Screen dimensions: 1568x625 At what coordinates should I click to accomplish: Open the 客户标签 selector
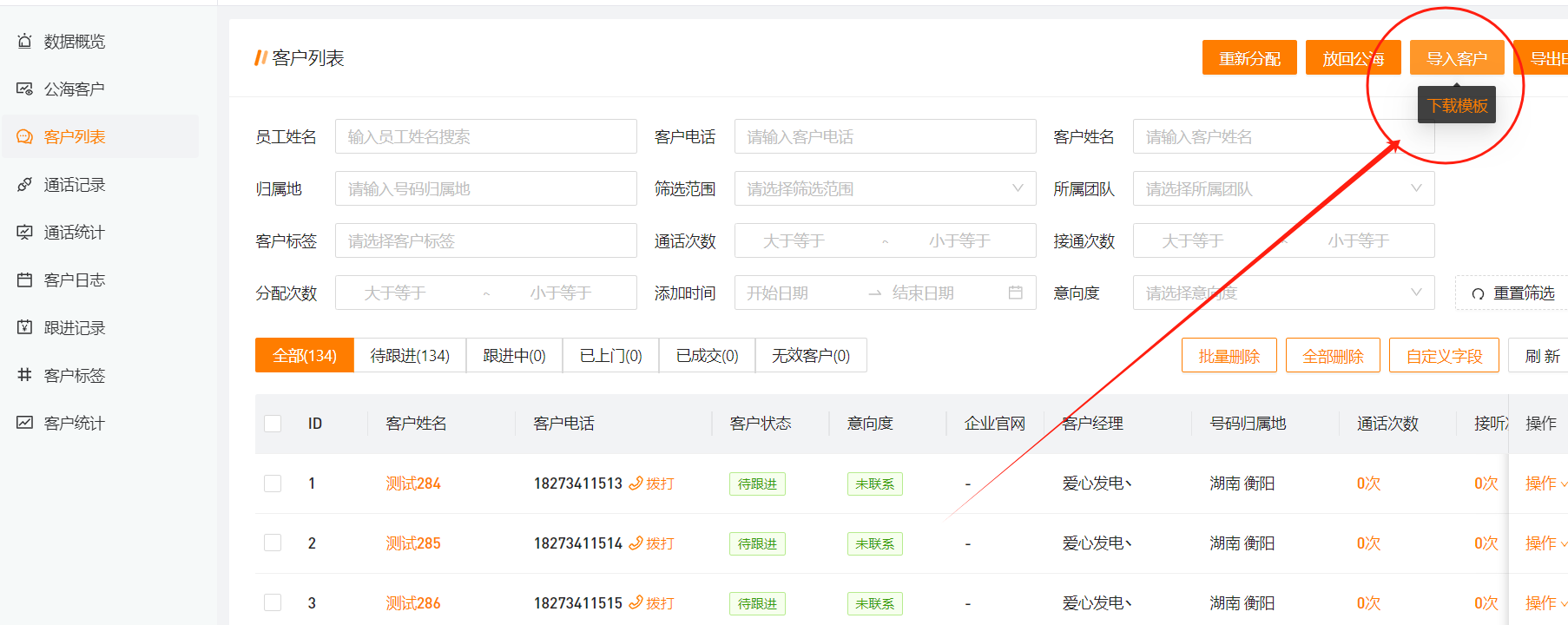pyautogui.click(x=486, y=240)
